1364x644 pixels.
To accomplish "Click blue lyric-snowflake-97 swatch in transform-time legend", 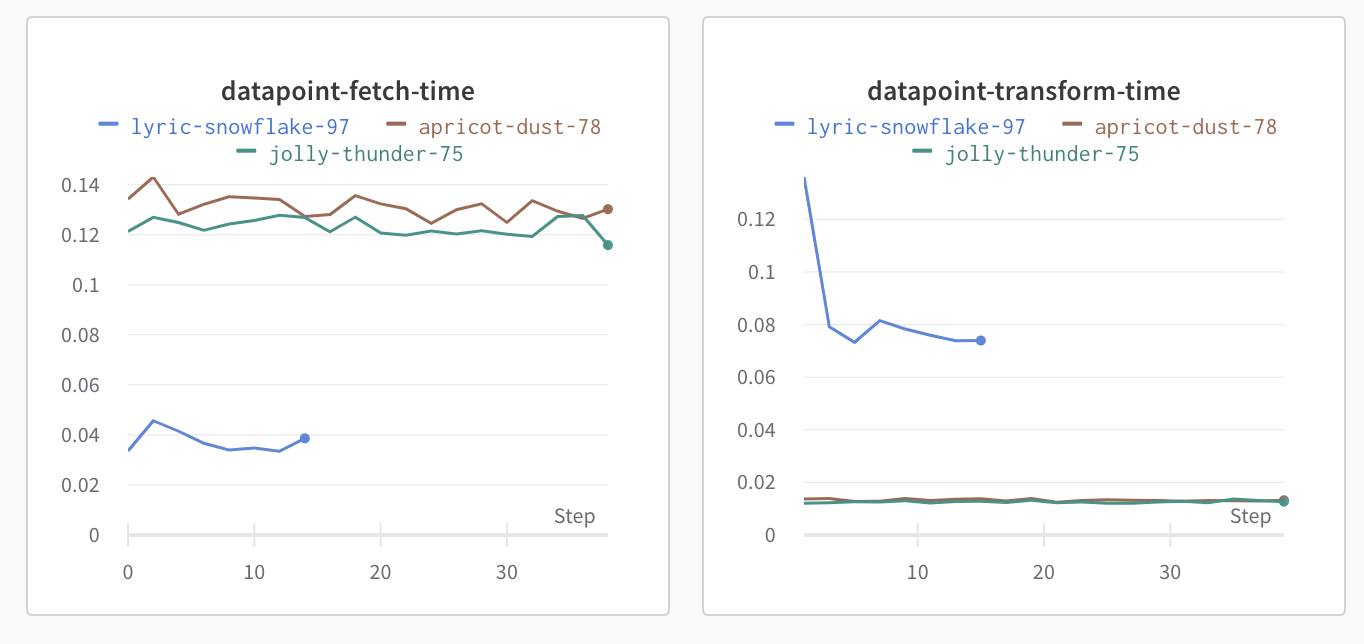I will coord(785,125).
